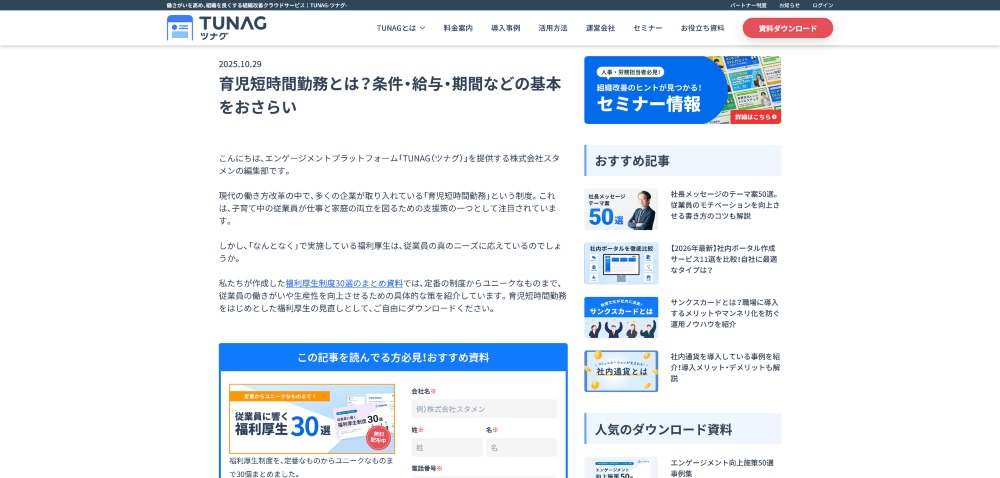The width and height of the screenshot is (1000, 478).
Task: Open the 福利厚生制度30選のまとめ資料 link
Action: tap(344, 283)
